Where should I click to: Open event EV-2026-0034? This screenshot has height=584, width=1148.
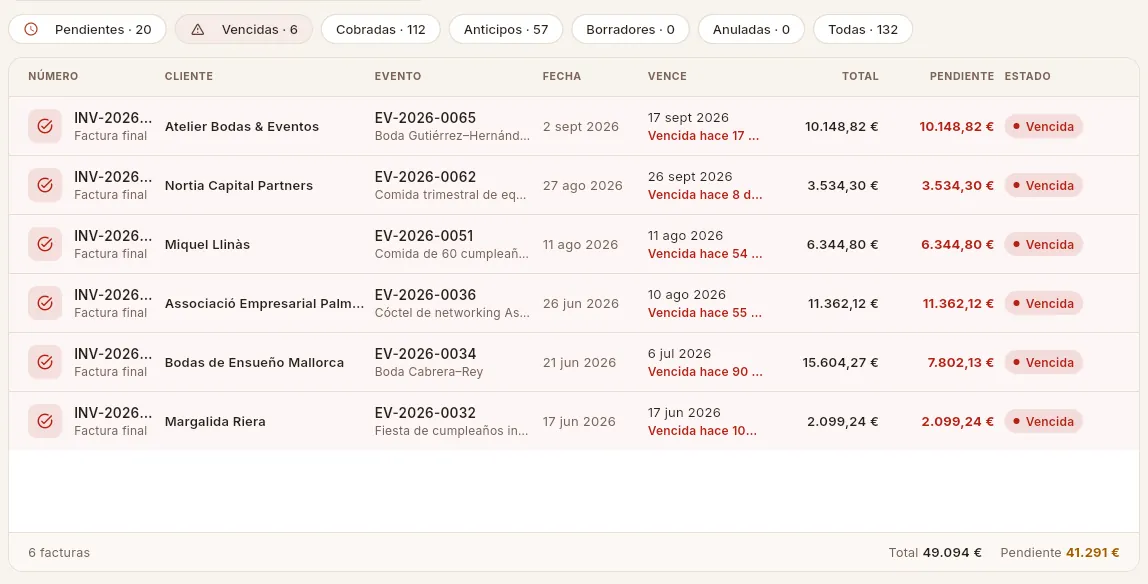[x=425, y=354]
